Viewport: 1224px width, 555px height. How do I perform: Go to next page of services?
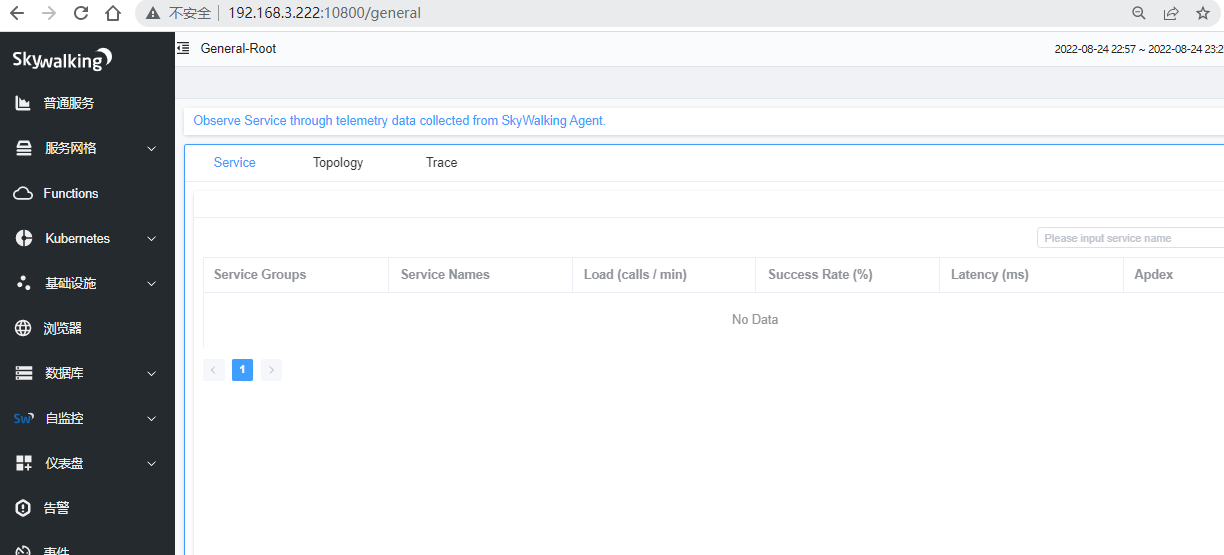click(x=271, y=370)
